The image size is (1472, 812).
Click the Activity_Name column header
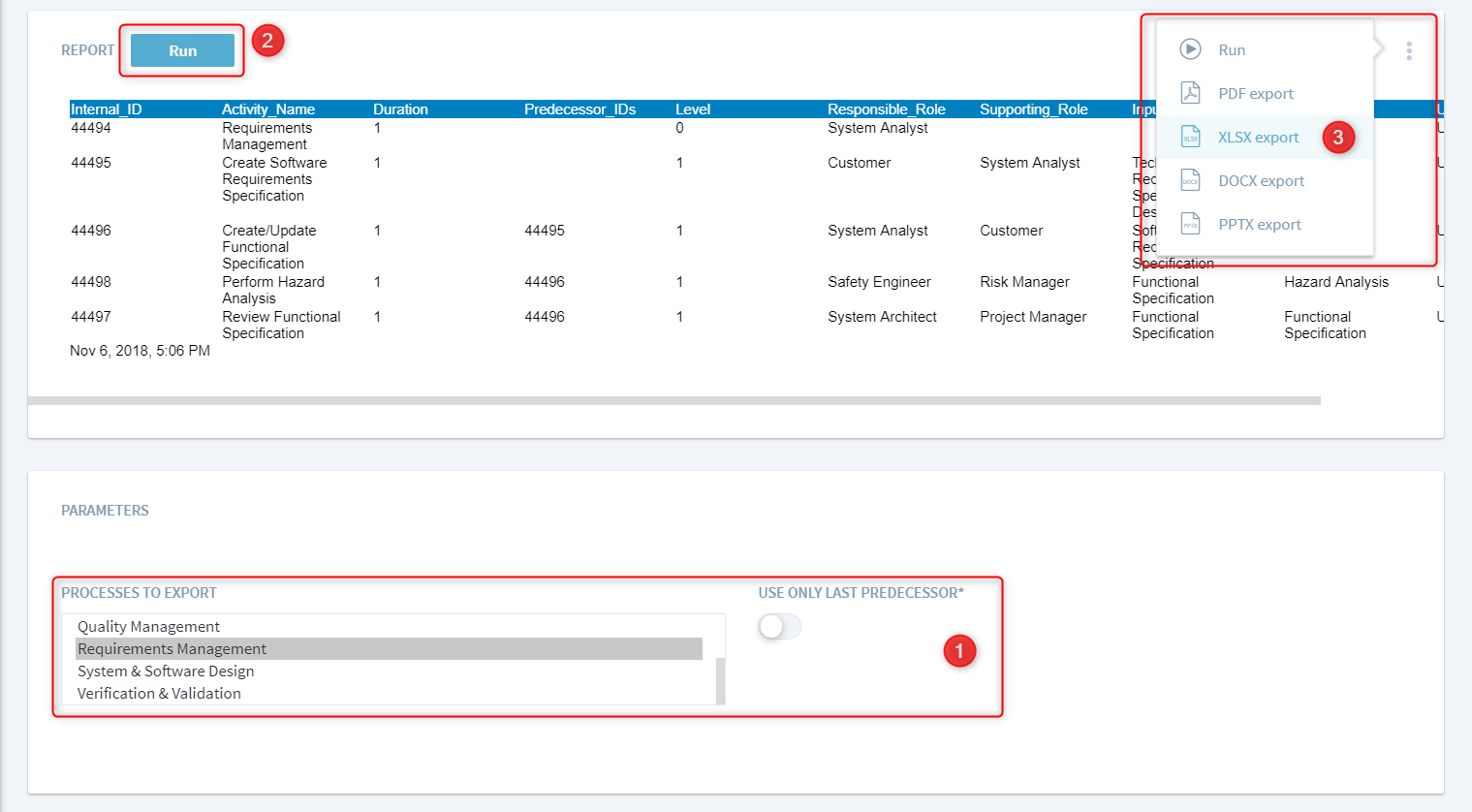(268, 109)
